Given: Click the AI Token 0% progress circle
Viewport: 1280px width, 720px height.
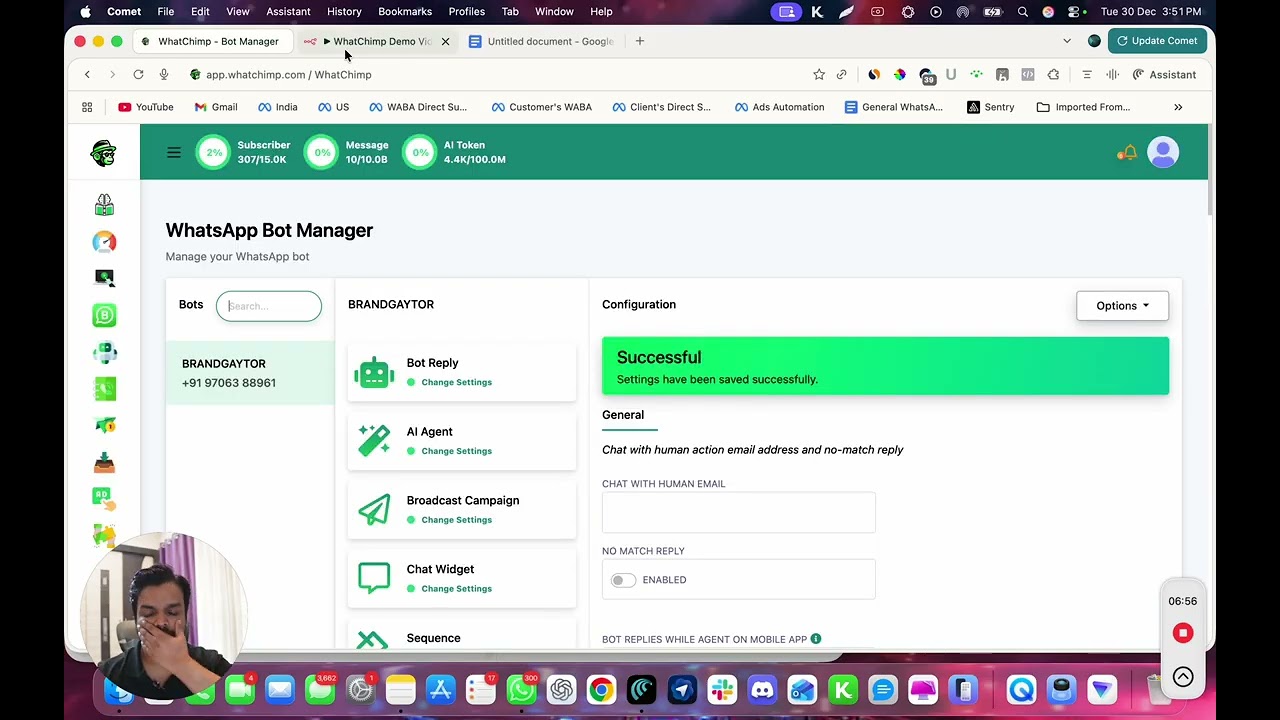Looking at the screenshot, I should pyautogui.click(x=420, y=153).
